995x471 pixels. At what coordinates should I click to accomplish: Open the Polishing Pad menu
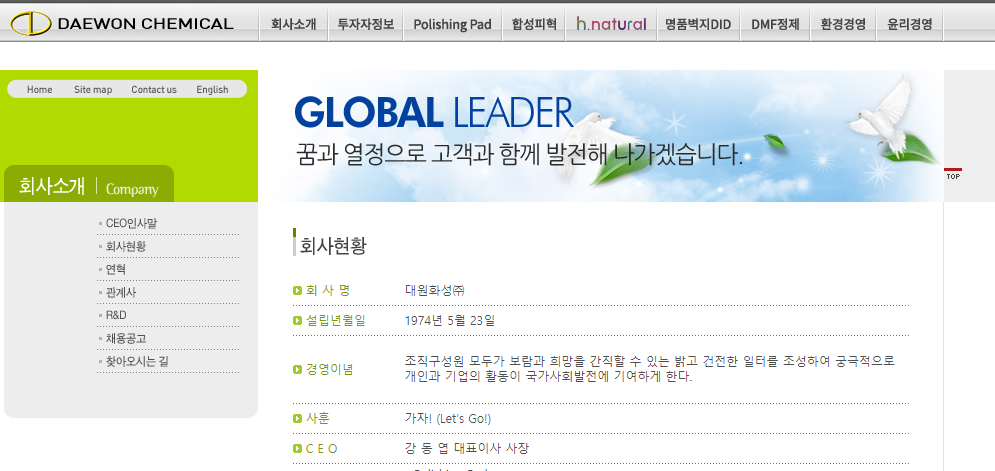452,24
